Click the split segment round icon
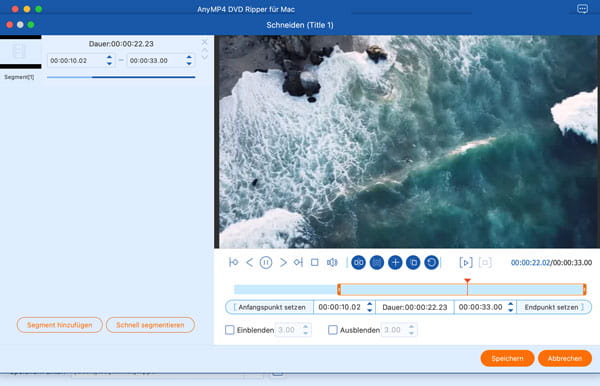Image resolution: width=600 pixels, height=386 pixels. point(359,262)
